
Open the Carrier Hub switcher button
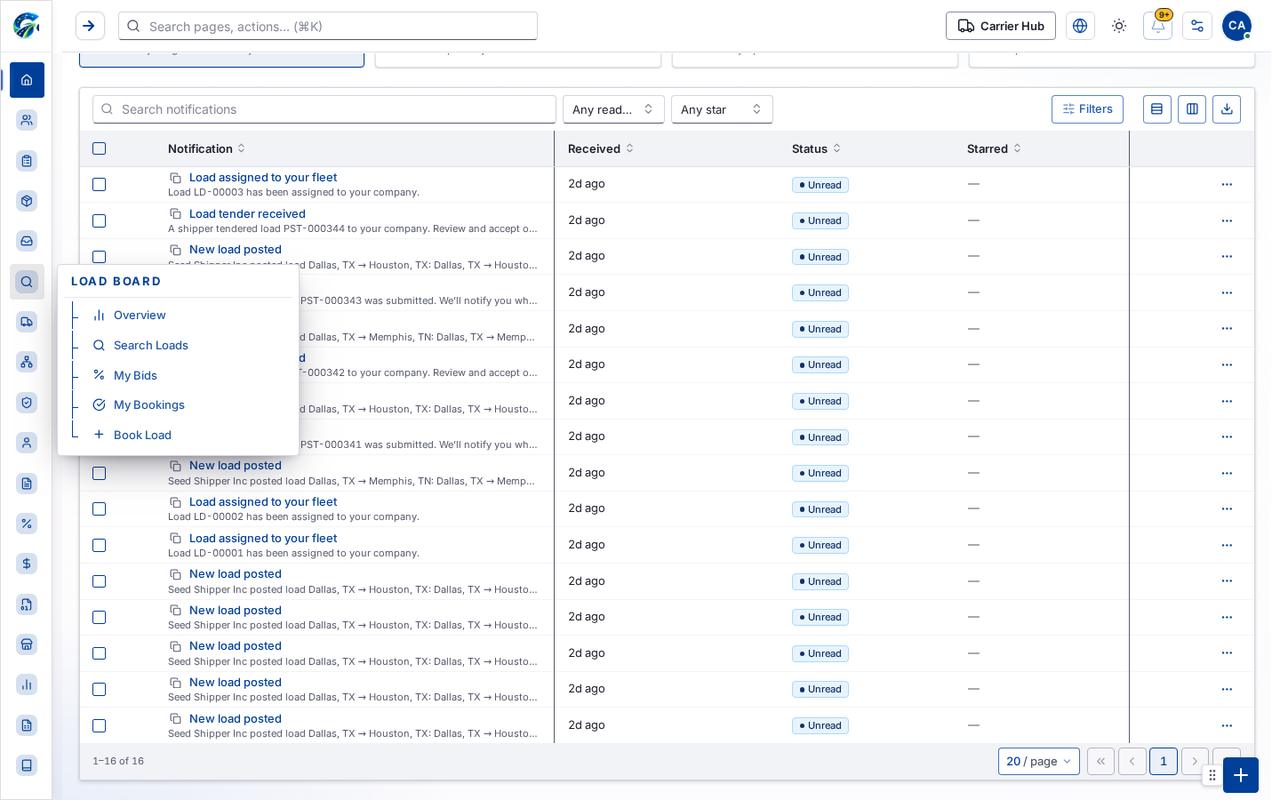[x=1001, y=26]
